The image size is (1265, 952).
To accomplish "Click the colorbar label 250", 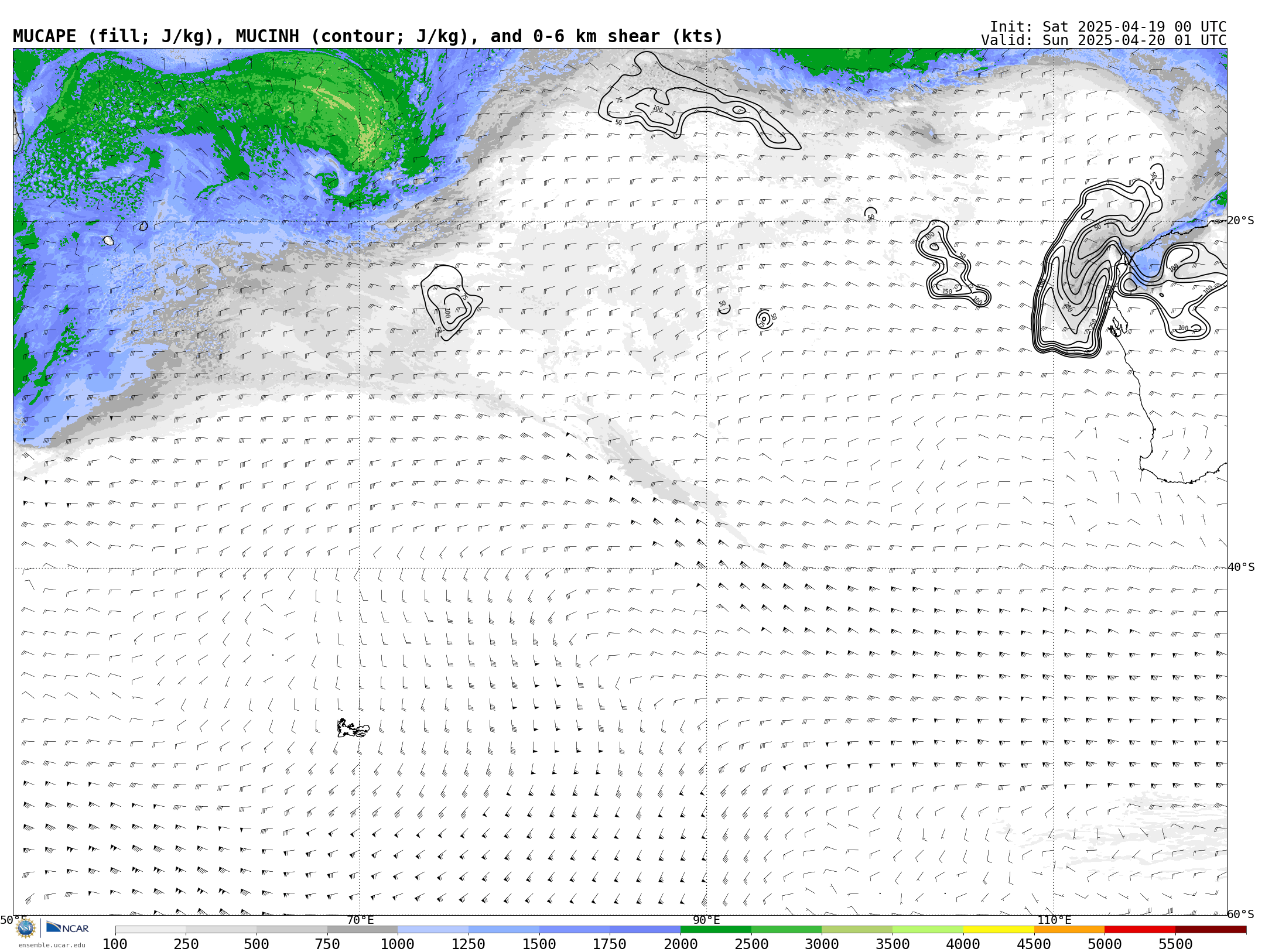I will point(186,944).
